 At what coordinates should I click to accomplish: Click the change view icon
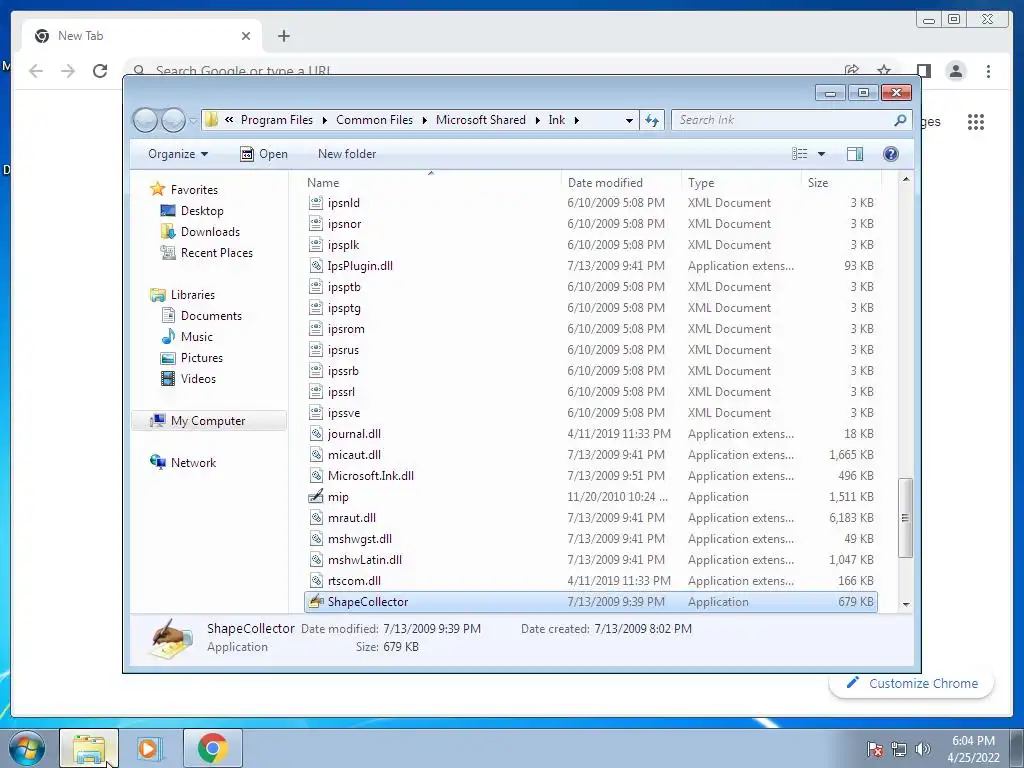coord(800,154)
